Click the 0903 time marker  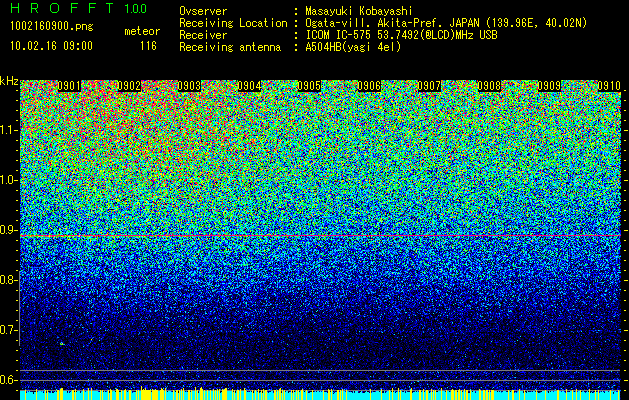pos(189,86)
